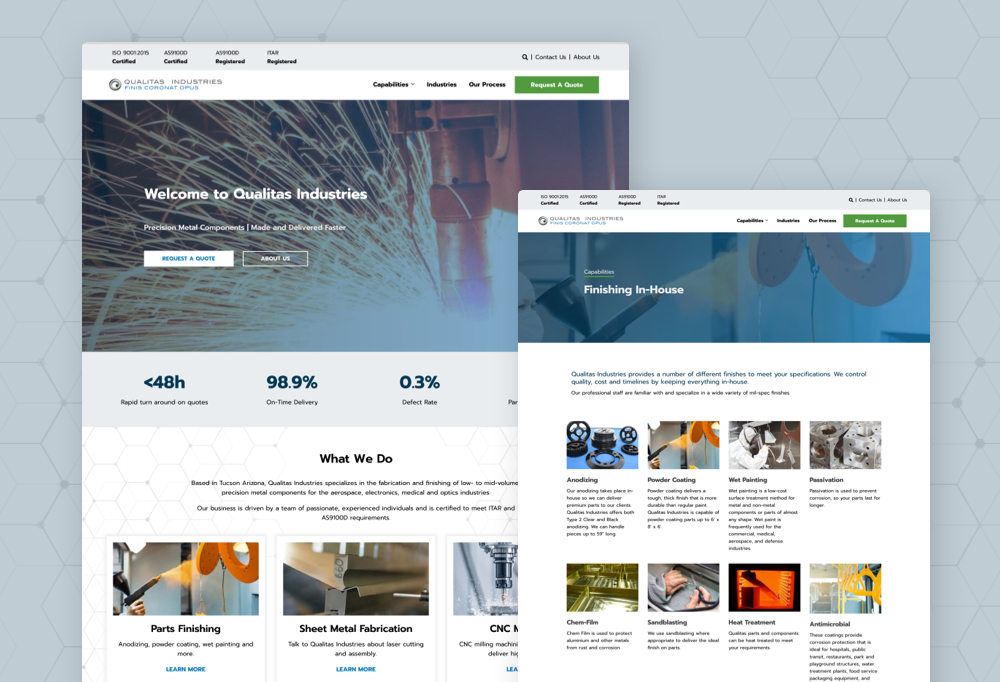Open the CNC milling card image

click(485, 579)
